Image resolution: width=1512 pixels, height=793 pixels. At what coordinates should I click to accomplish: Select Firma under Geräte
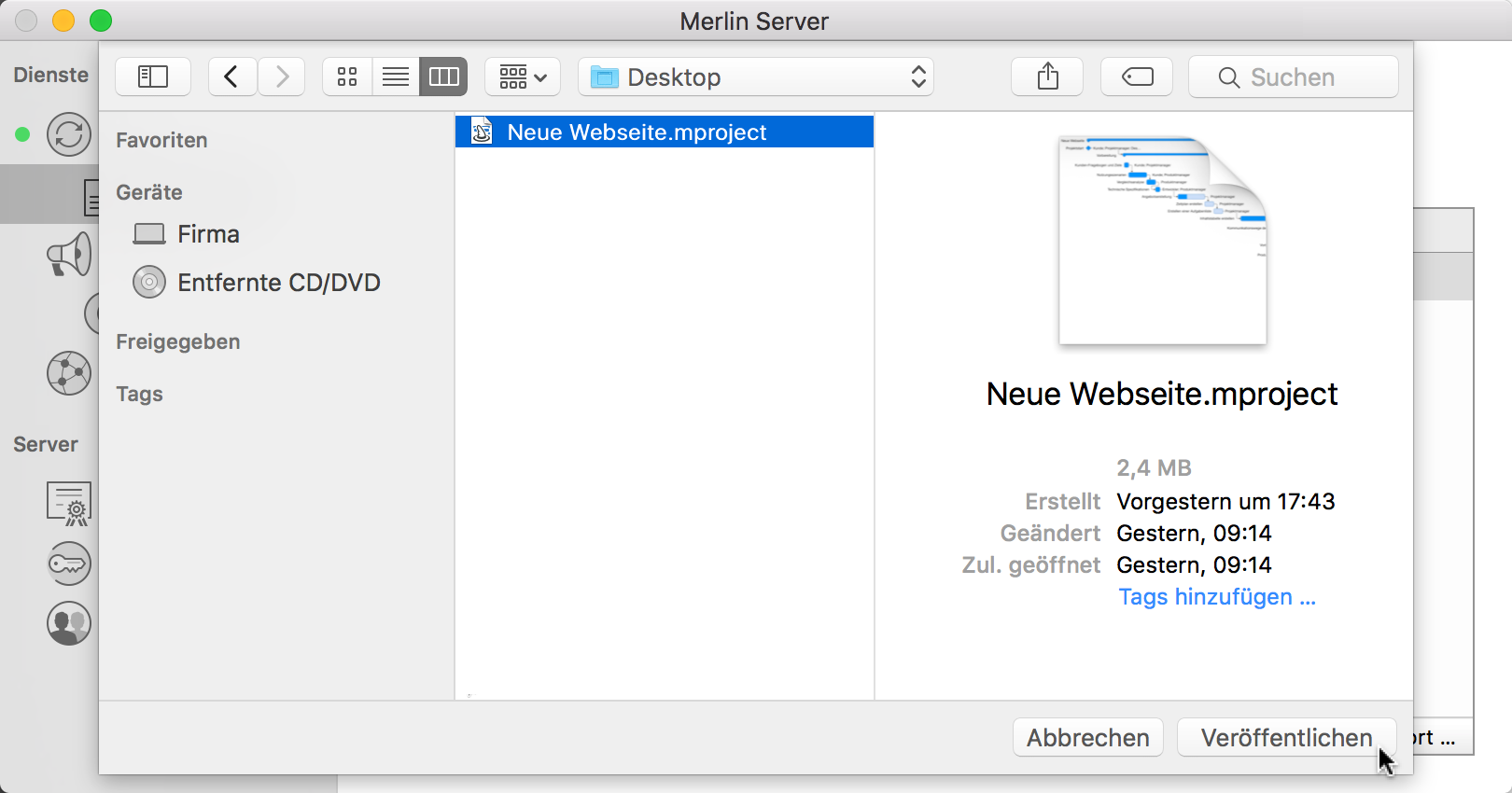[x=187, y=233]
